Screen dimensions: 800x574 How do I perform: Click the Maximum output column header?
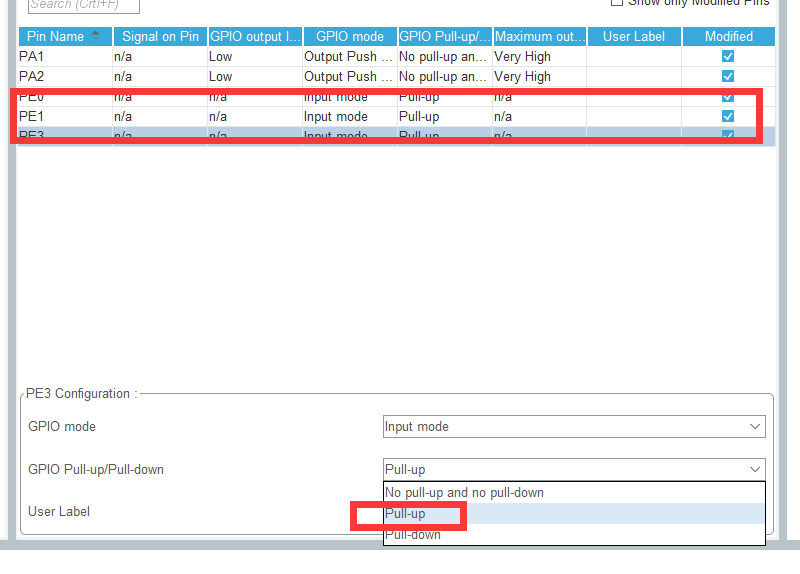pos(539,37)
